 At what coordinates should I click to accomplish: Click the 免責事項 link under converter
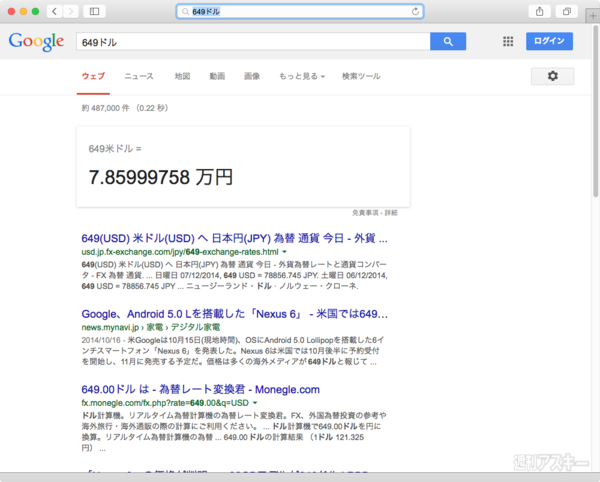click(365, 213)
